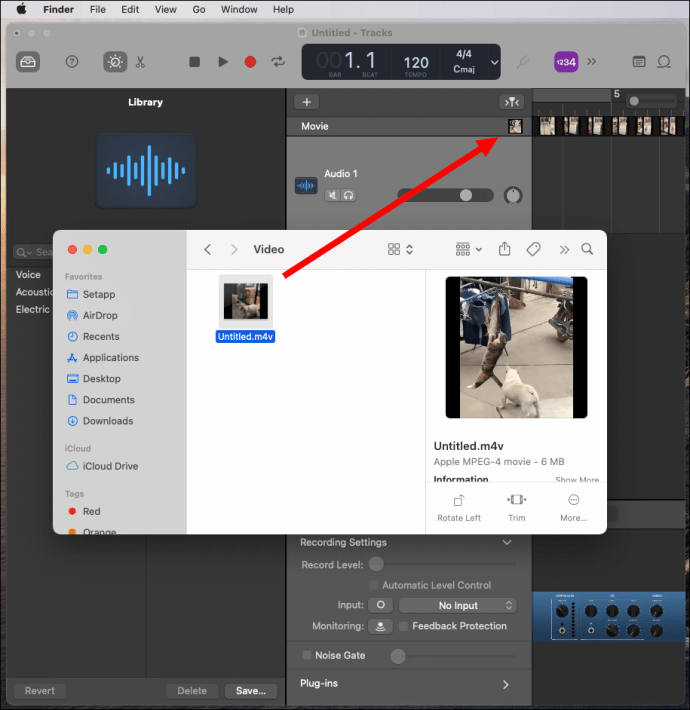Switch Finder view with the grid icon

click(x=394, y=249)
